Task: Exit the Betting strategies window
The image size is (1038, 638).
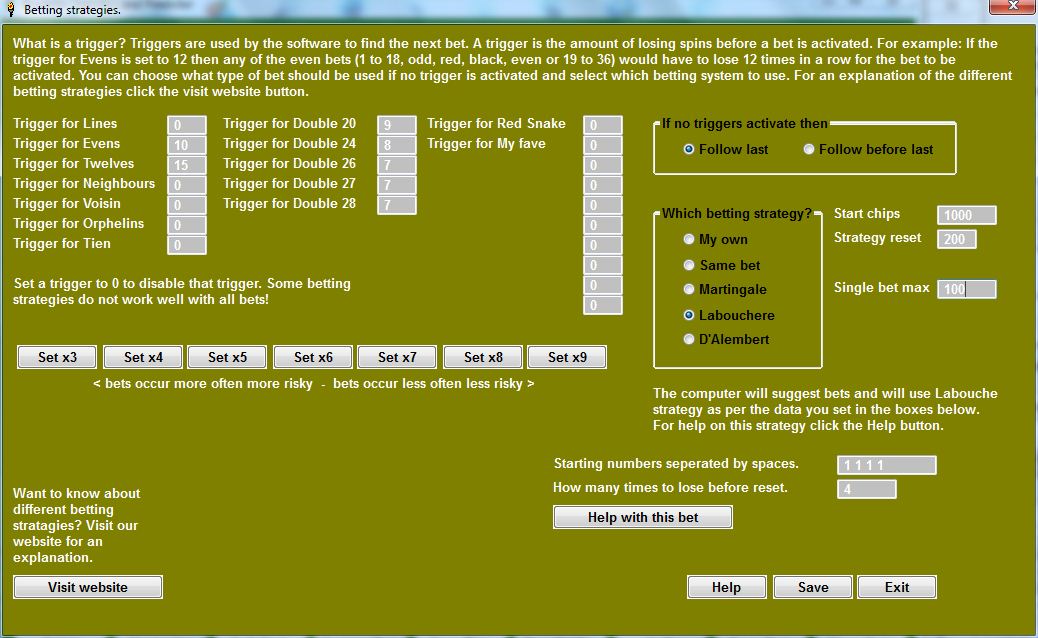Action: pyautogui.click(x=897, y=587)
